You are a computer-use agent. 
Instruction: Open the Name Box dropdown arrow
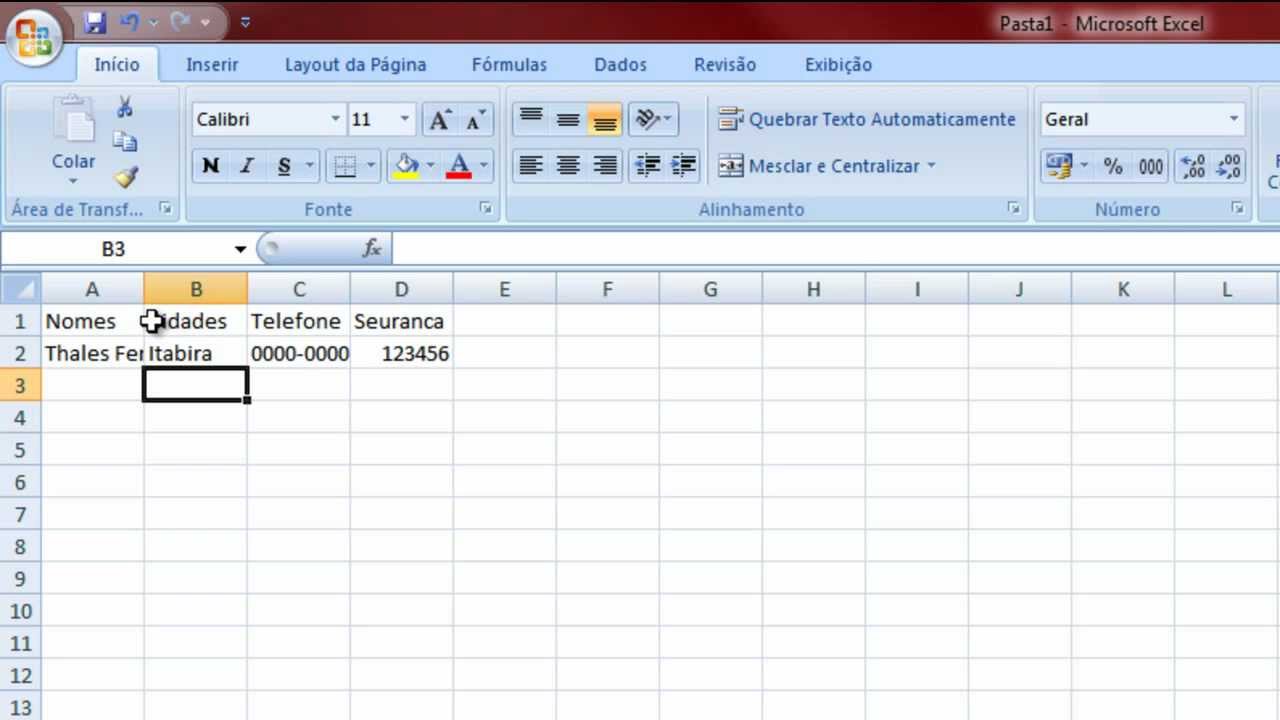point(240,248)
